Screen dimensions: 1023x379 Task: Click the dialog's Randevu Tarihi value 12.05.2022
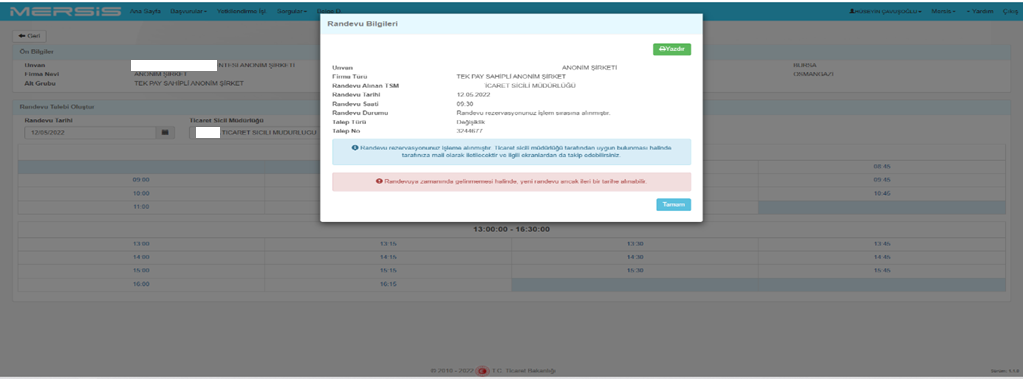tap(473, 95)
